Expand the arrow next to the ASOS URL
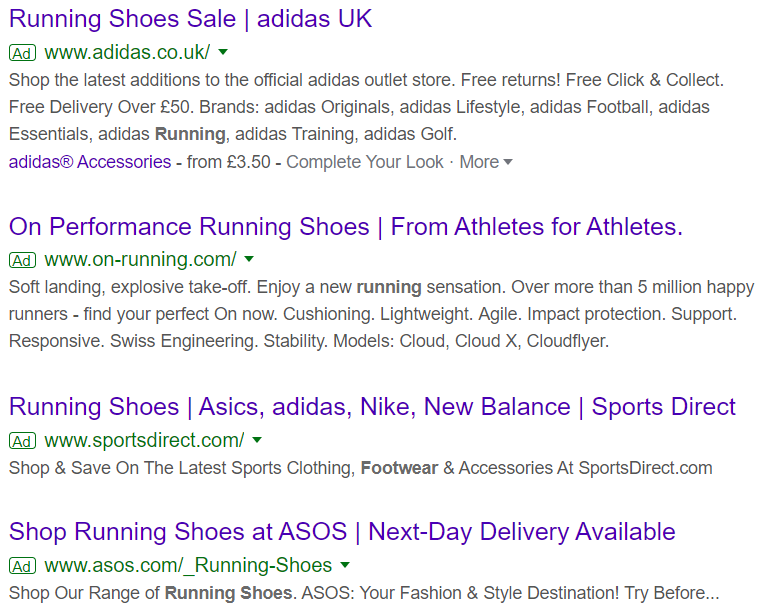This screenshot has height=616, width=781. point(345,565)
